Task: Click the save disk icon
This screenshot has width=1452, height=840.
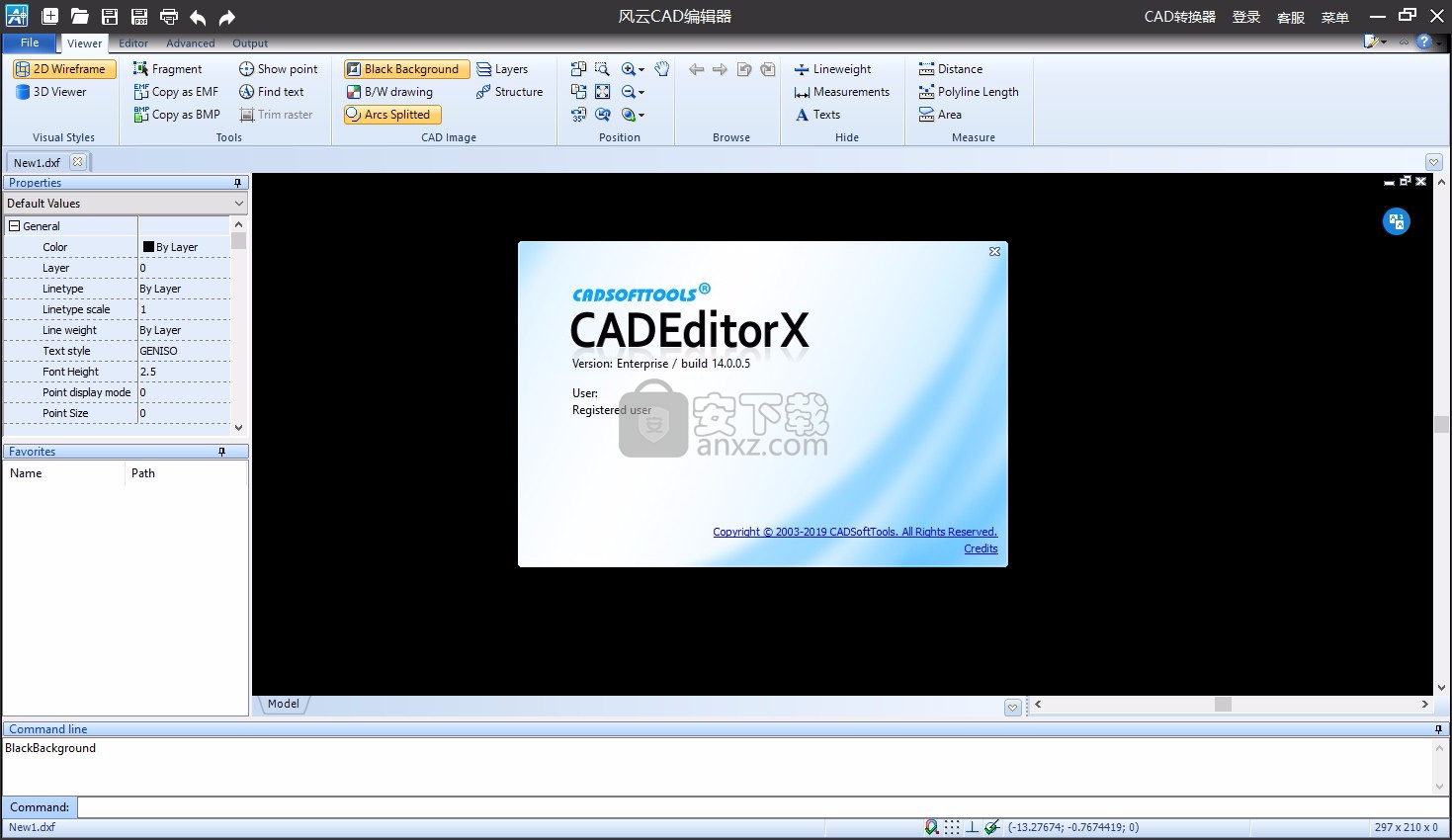Action: [110, 16]
